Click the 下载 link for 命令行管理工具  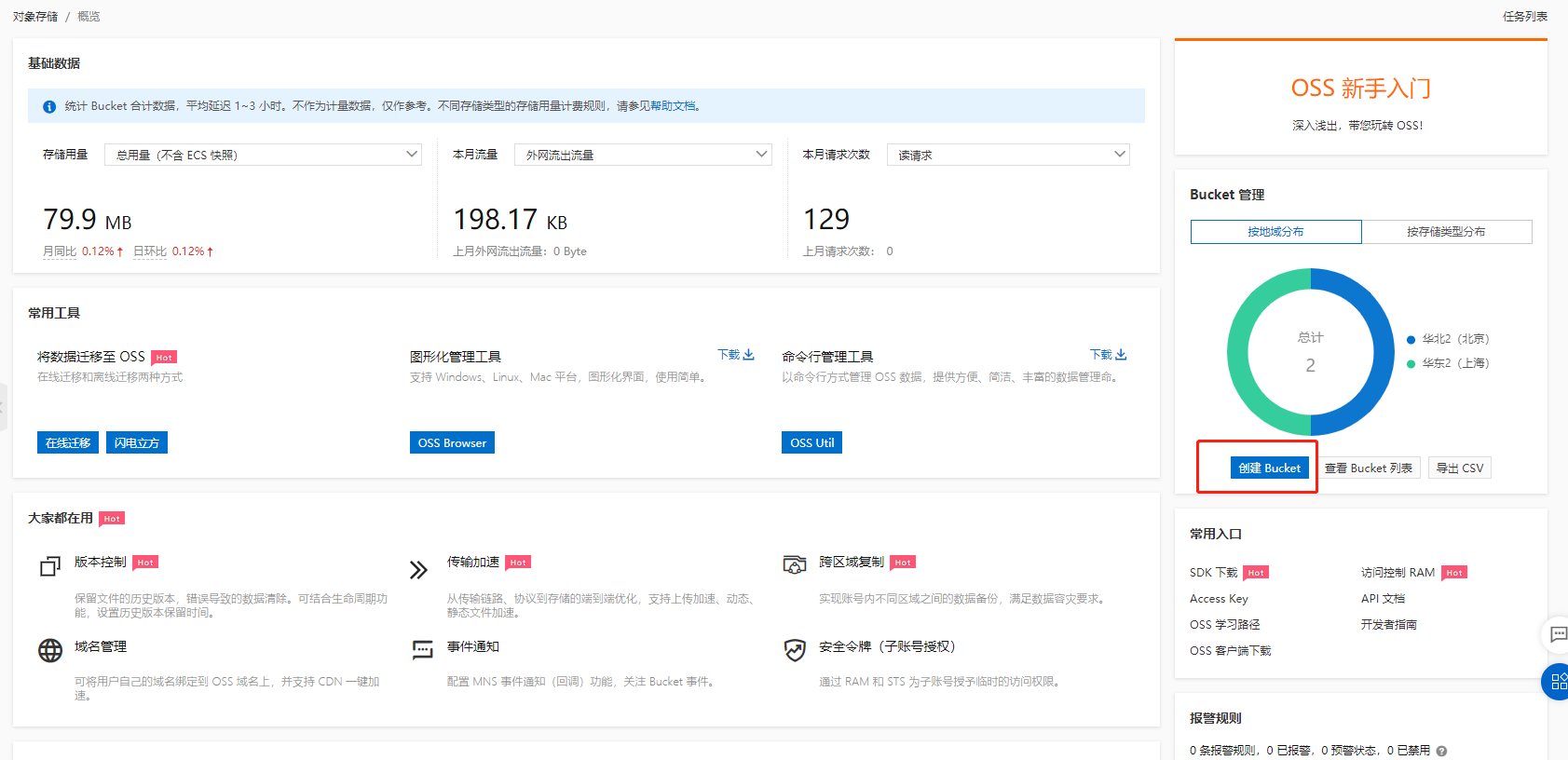[1101, 355]
